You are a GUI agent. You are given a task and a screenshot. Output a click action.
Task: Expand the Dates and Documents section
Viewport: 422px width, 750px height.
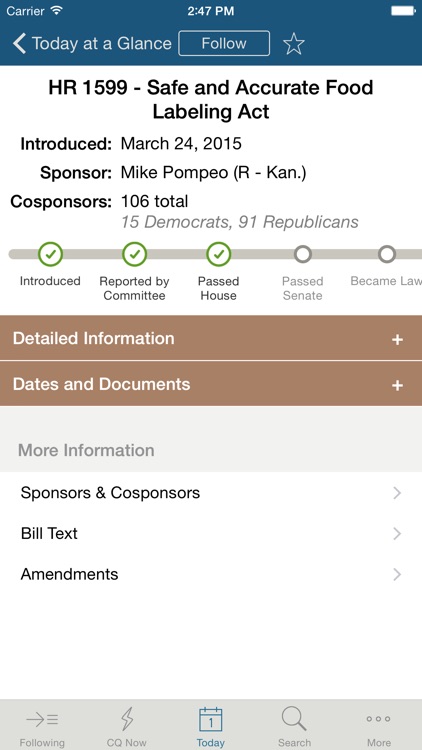click(211, 384)
